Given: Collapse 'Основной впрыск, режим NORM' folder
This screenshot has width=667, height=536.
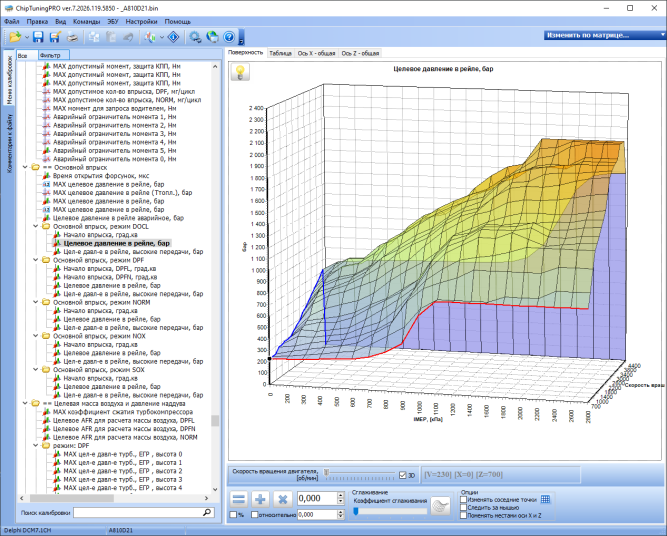Looking at the screenshot, I should [x=36, y=302].
